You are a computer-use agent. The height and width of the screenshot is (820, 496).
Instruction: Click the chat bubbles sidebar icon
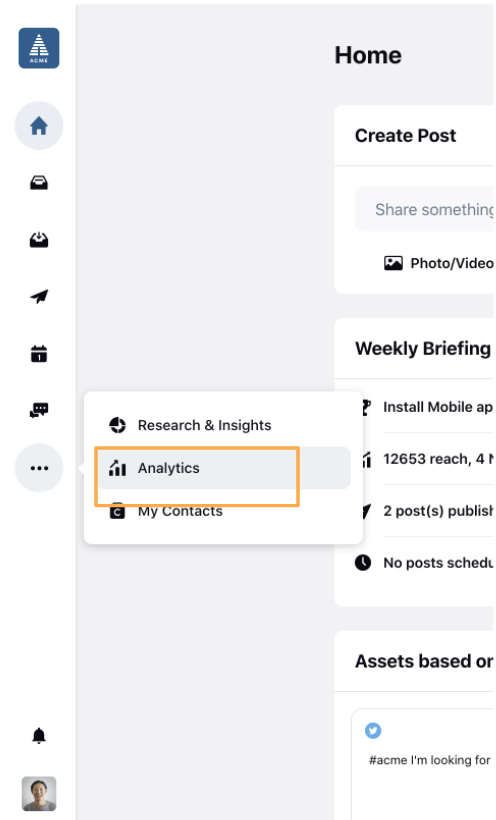pos(39,411)
